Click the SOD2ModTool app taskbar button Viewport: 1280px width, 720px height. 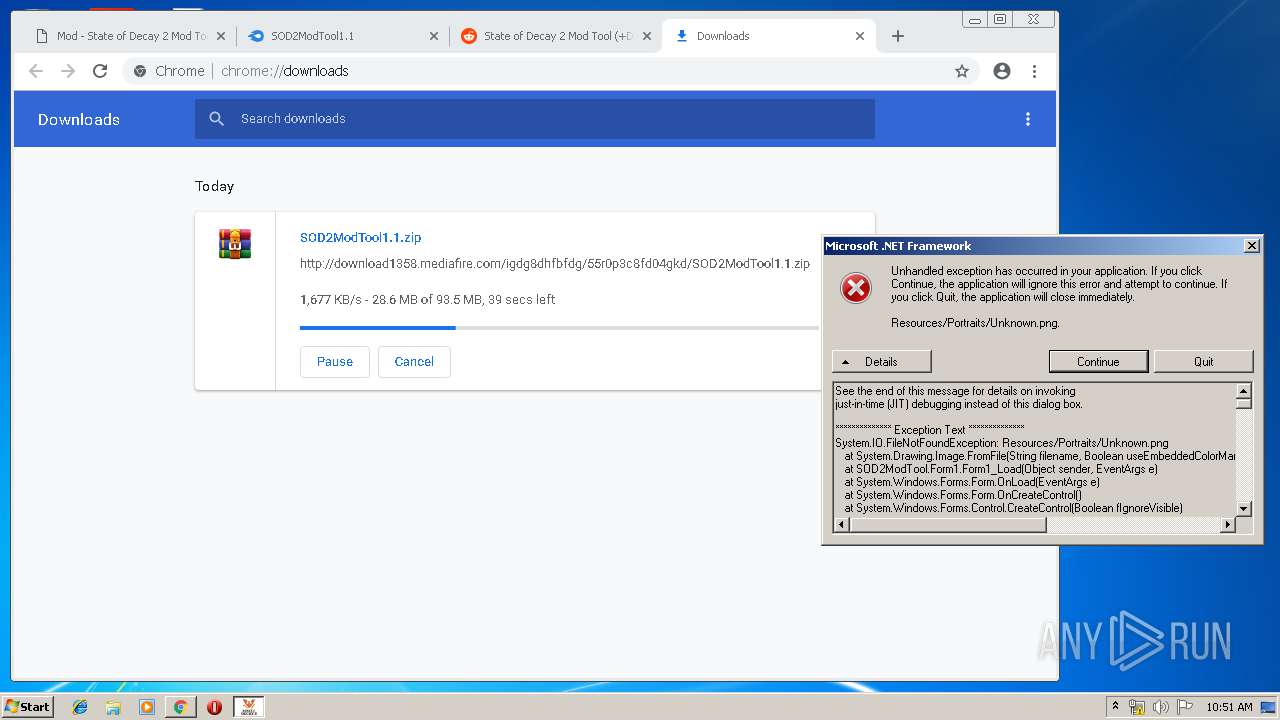(249, 707)
